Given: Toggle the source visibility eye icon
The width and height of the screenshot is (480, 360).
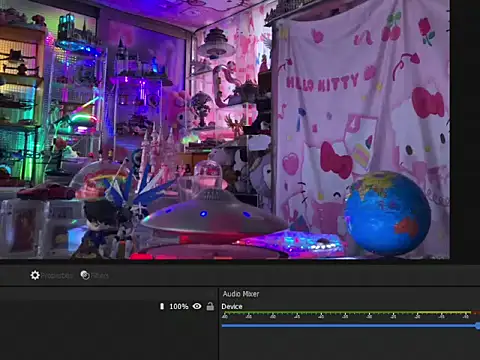Looking at the screenshot, I should tap(197, 306).
